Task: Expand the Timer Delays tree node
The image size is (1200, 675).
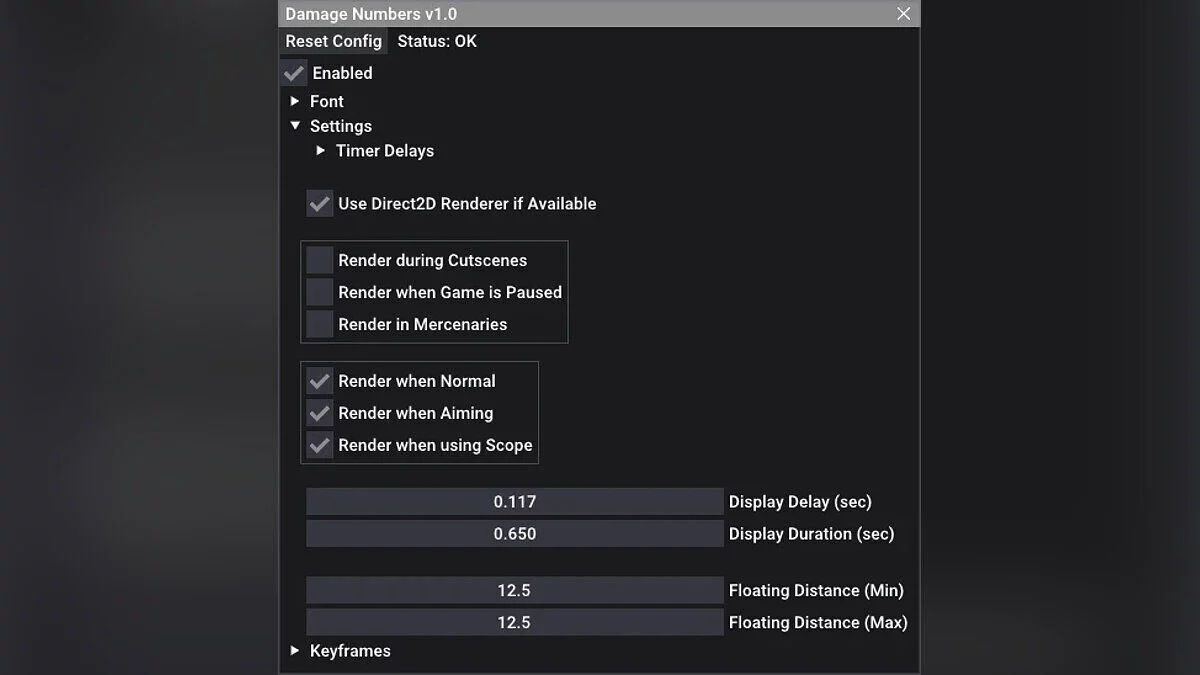Action: click(321, 151)
